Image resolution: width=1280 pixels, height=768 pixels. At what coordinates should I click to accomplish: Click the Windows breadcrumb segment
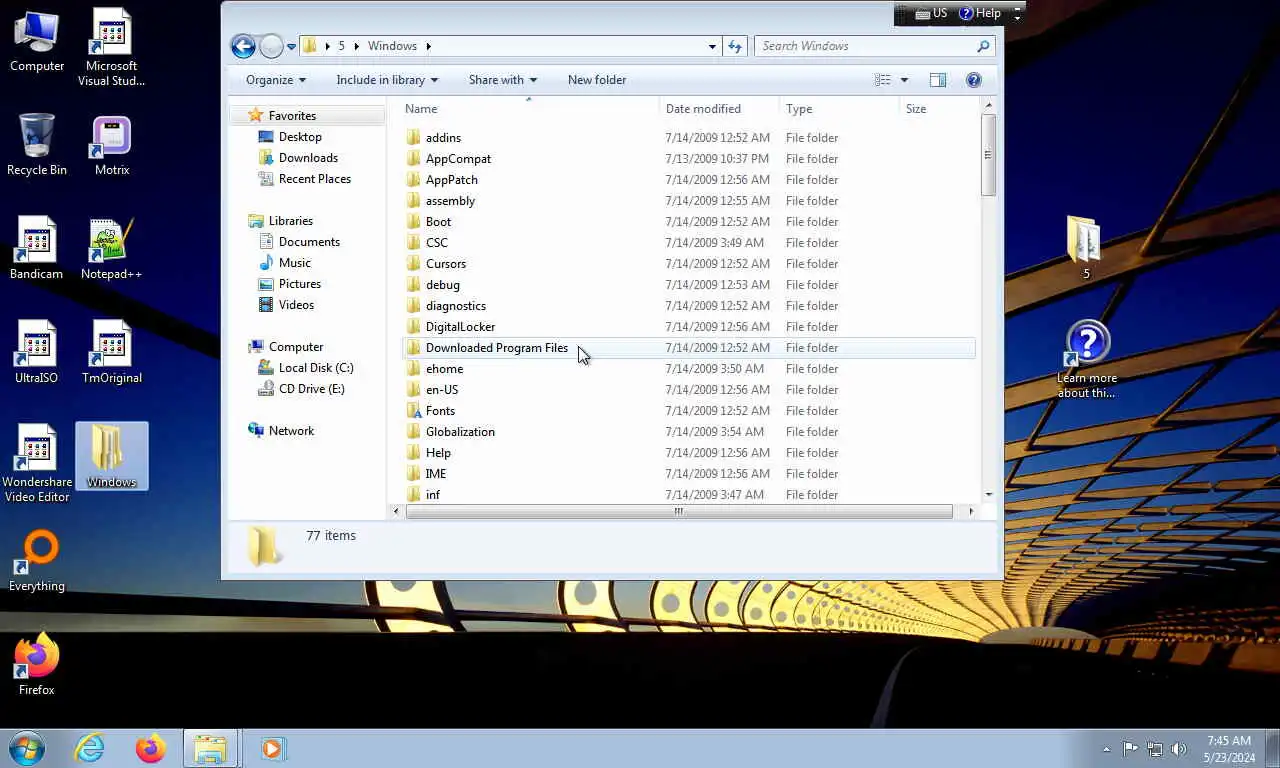[392, 46]
